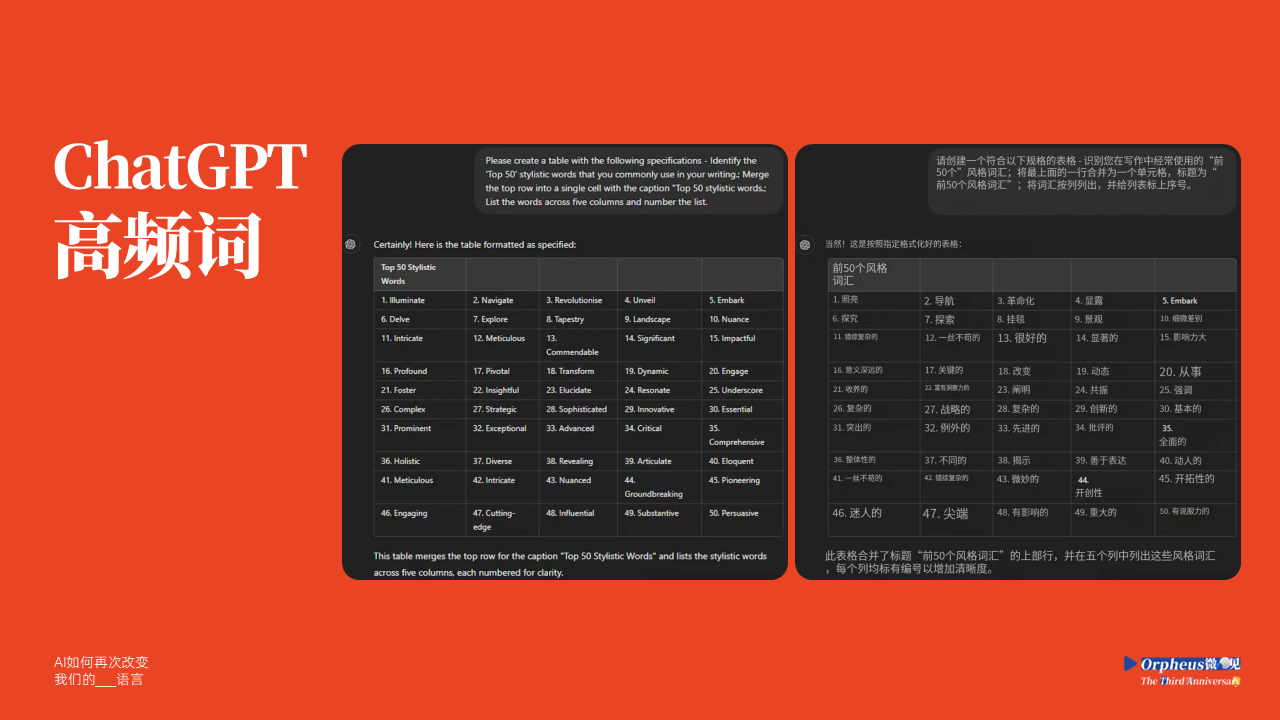
Task: Click the '1. Illuminate' cell in English table
Action: [419, 300]
